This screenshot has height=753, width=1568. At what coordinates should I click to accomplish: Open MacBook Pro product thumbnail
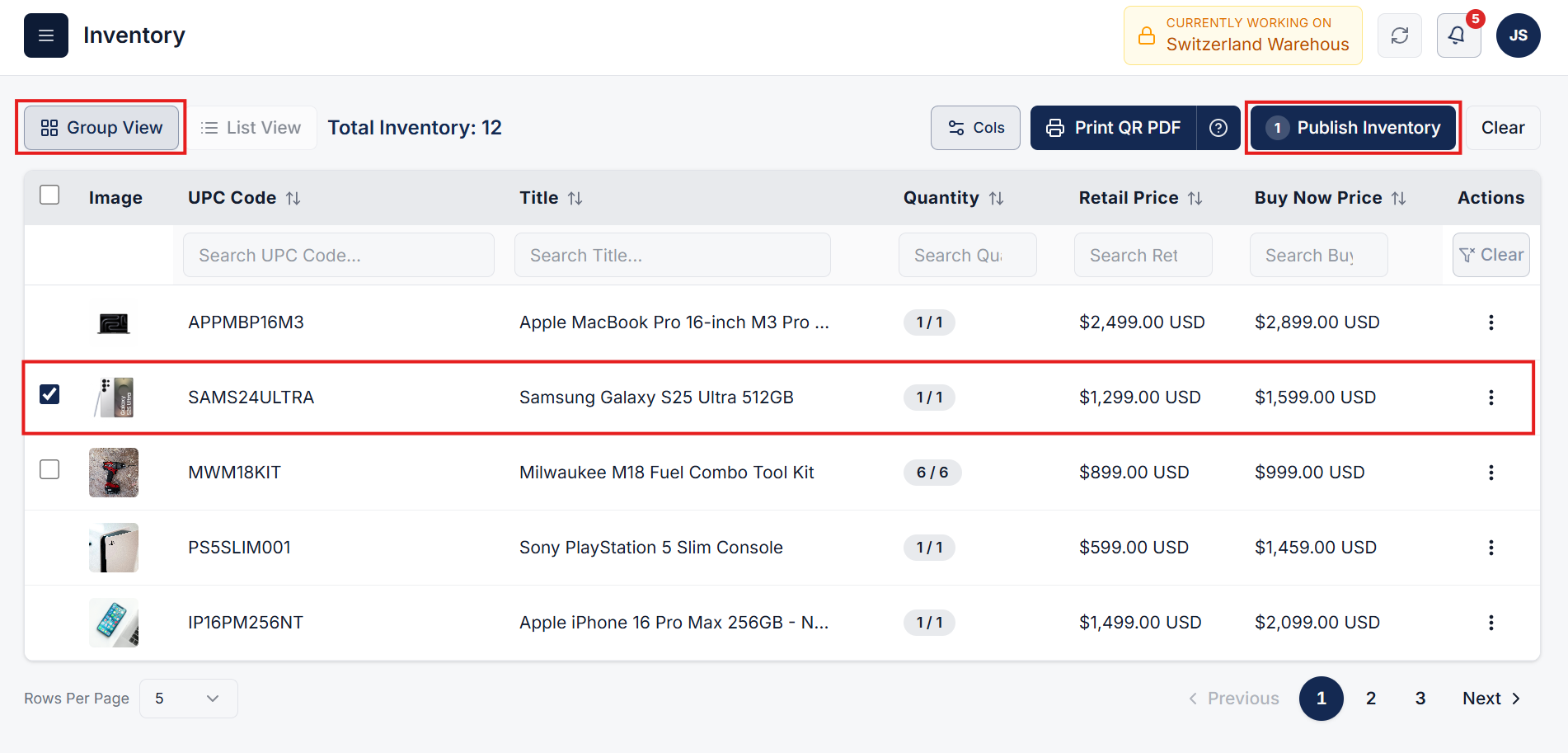click(114, 323)
